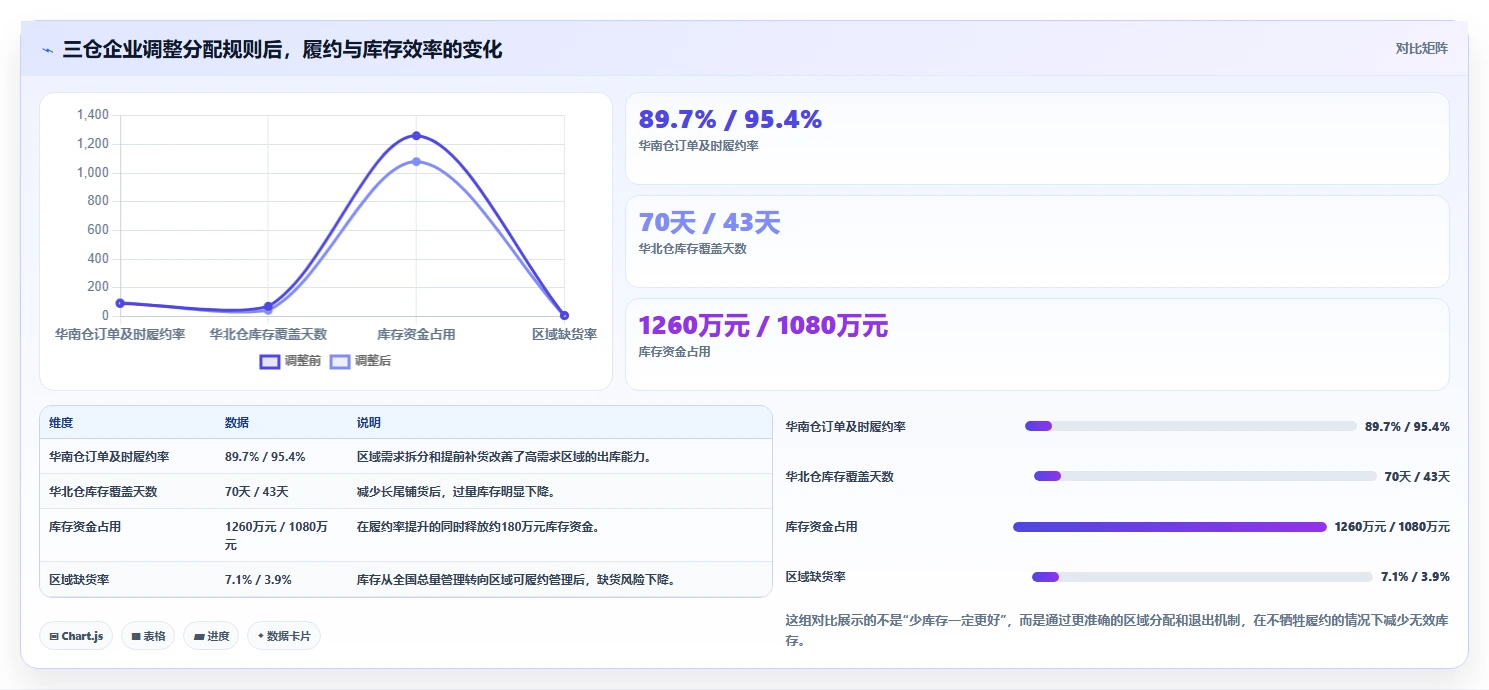Open the 1260万元 / 1080万元 data card

click(1037, 344)
